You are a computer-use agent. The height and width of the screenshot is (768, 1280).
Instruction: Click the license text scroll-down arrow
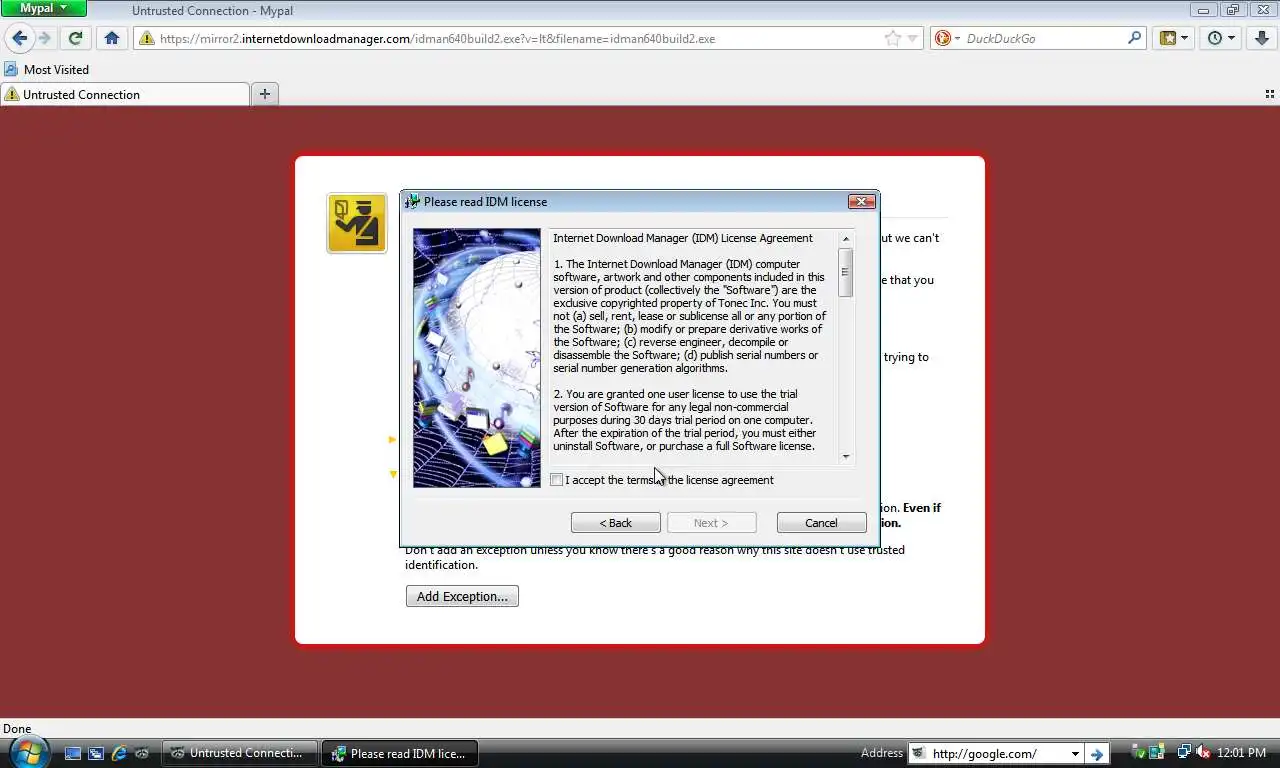846,456
